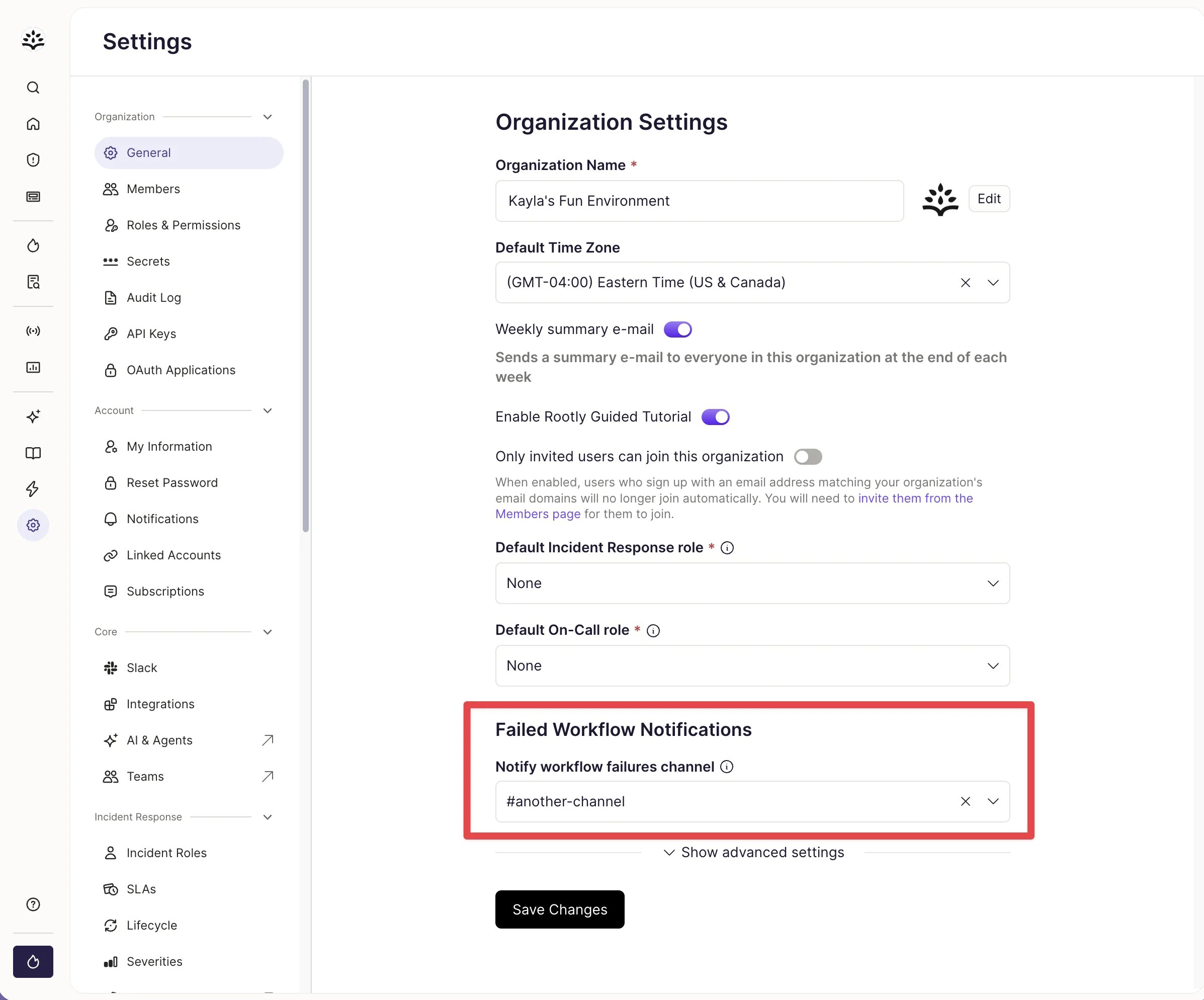Image resolution: width=1204 pixels, height=1000 pixels.
Task: Disable Enable Rootly Guided Tutorial switch
Action: point(716,417)
